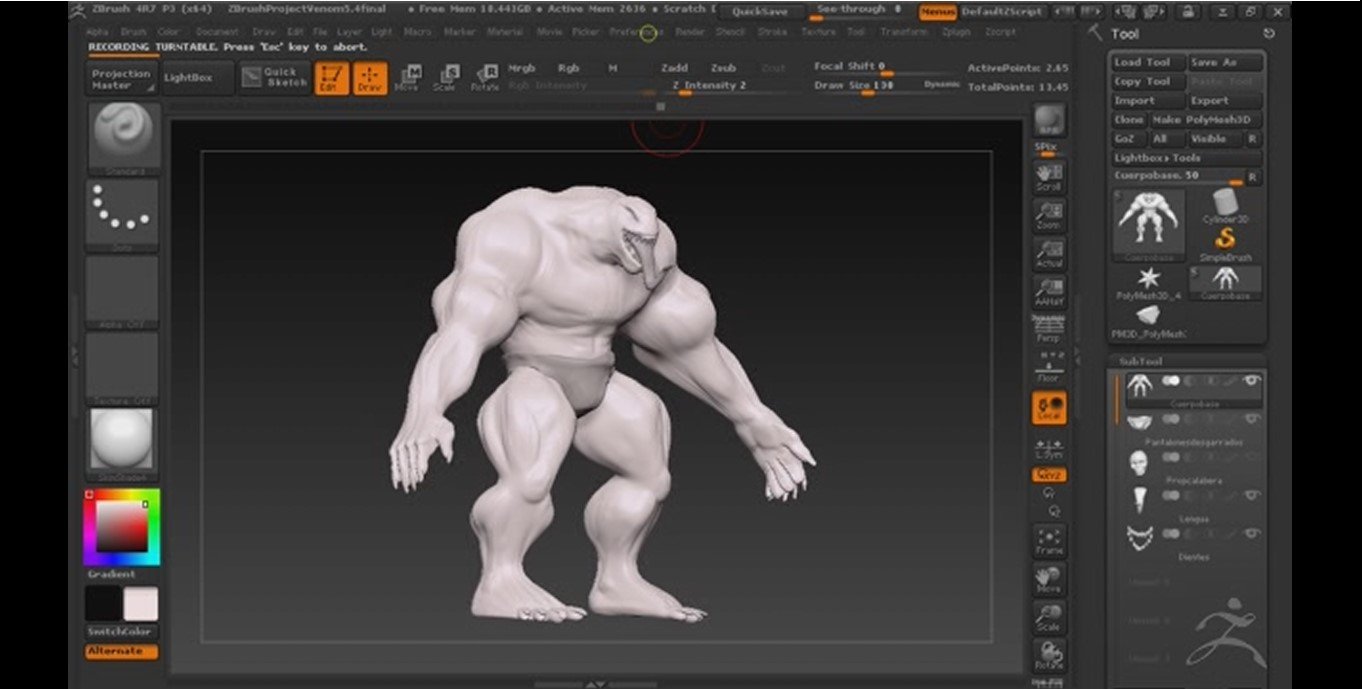Screen dimensions: 1362x689
Task: Click the LightBox button
Action: pyautogui.click(x=196, y=79)
